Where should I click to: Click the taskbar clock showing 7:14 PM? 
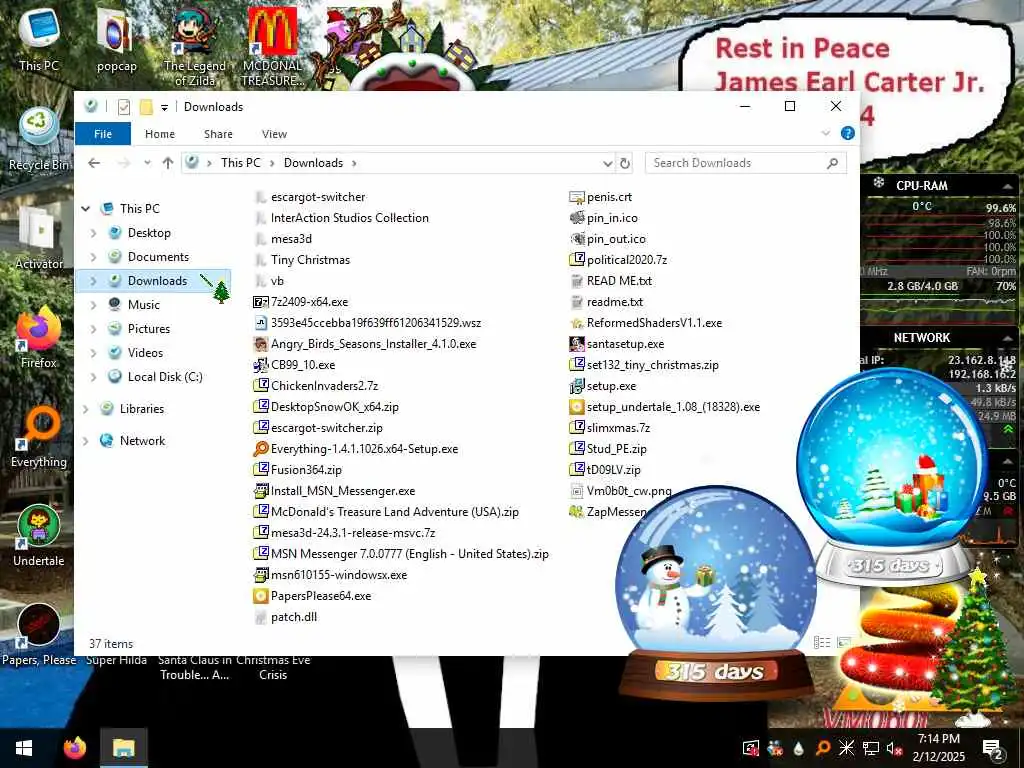pyautogui.click(x=938, y=748)
